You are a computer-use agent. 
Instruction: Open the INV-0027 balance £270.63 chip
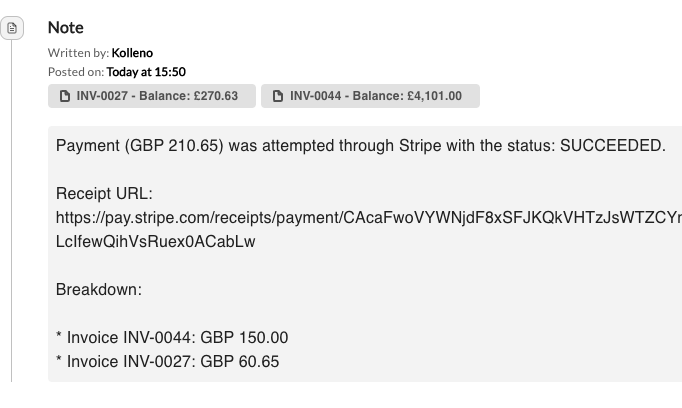pos(152,96)
